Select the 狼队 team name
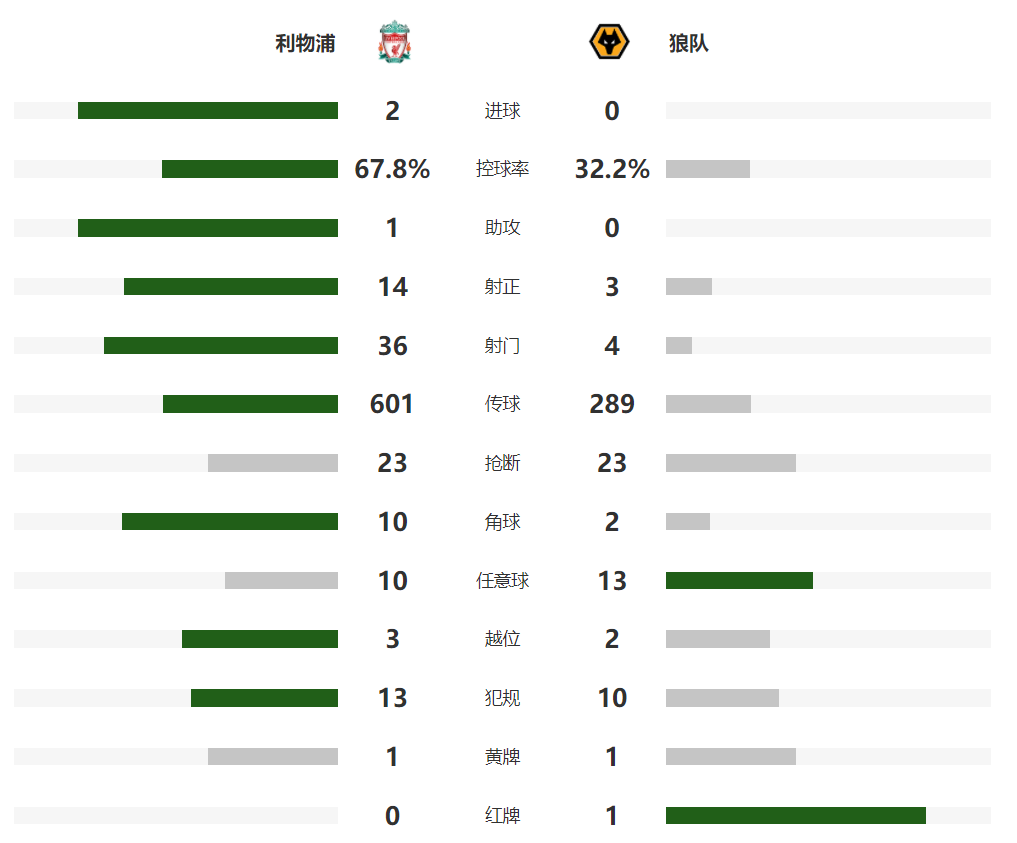This screenshot has width=1017, height=843. tap(689, 43)
